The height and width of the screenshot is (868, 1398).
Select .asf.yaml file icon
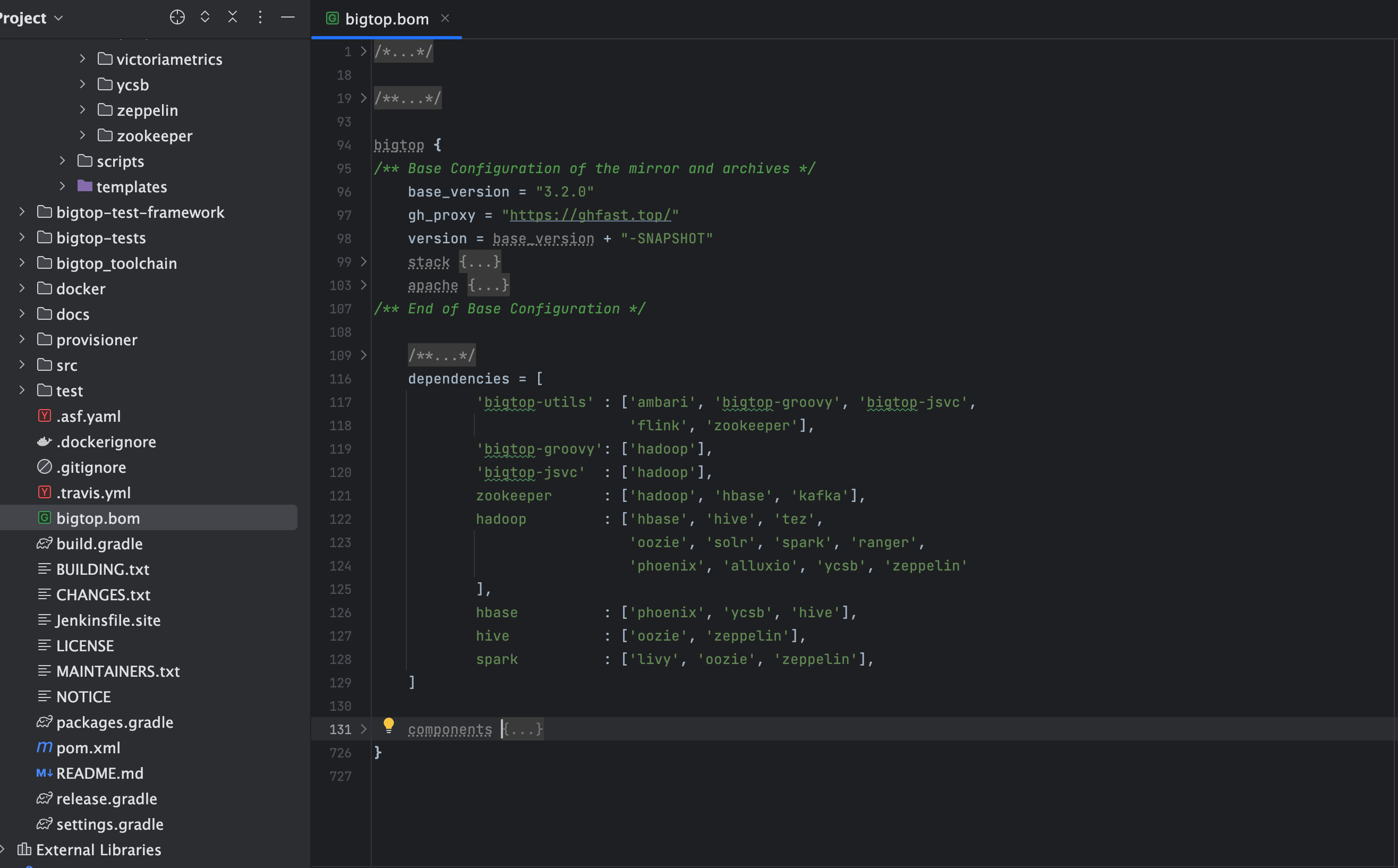pos(44,415)
